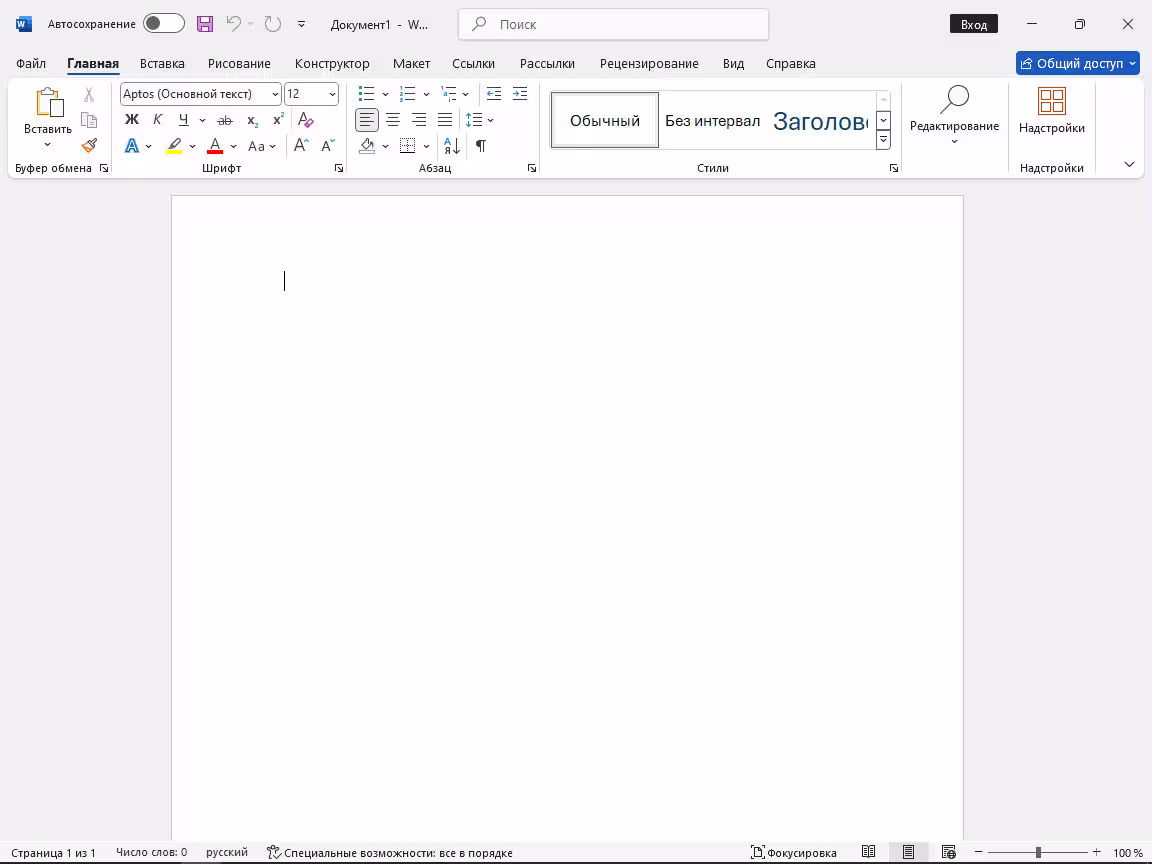This screenshot has height=864, width=1152.
Task: Toggle italic formatting with К button
Action: pos(157,120)
